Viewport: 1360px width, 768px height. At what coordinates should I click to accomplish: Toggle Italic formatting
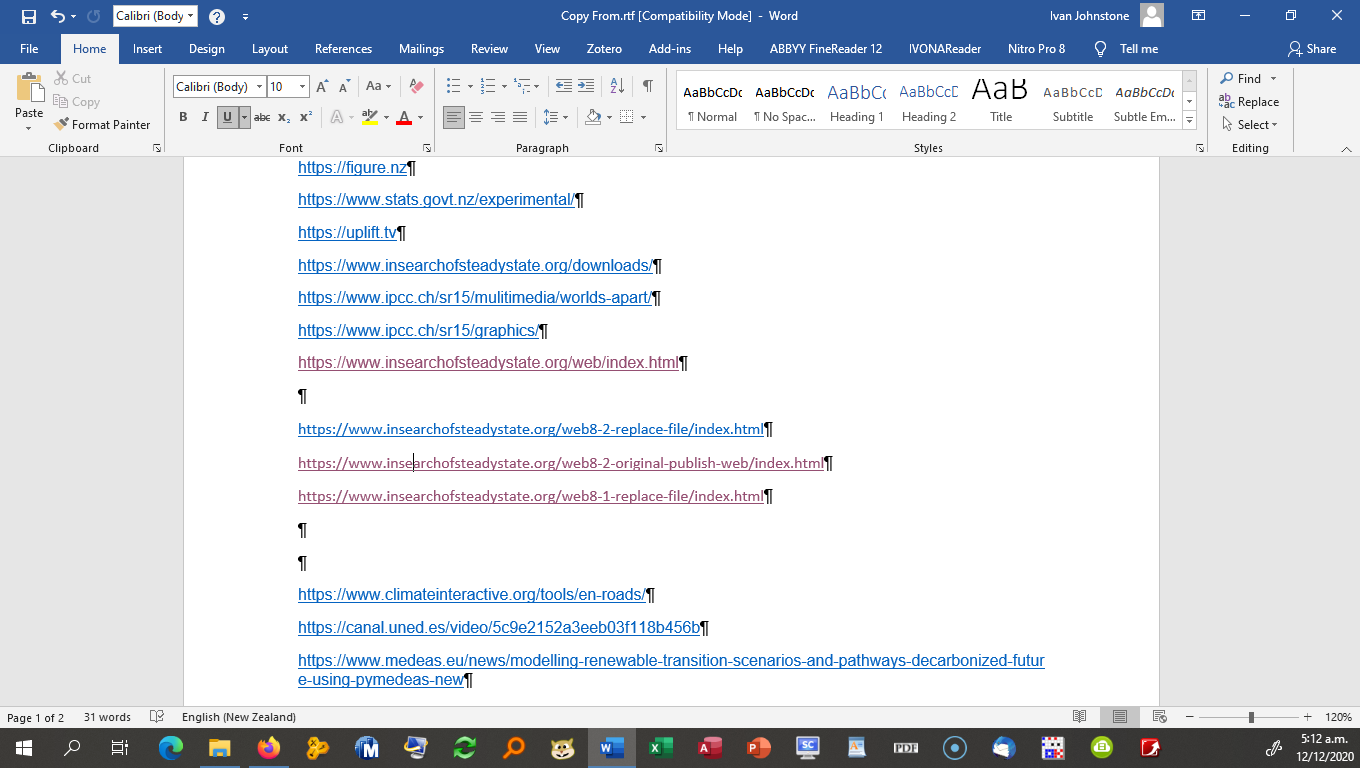(x=205, y=118)
